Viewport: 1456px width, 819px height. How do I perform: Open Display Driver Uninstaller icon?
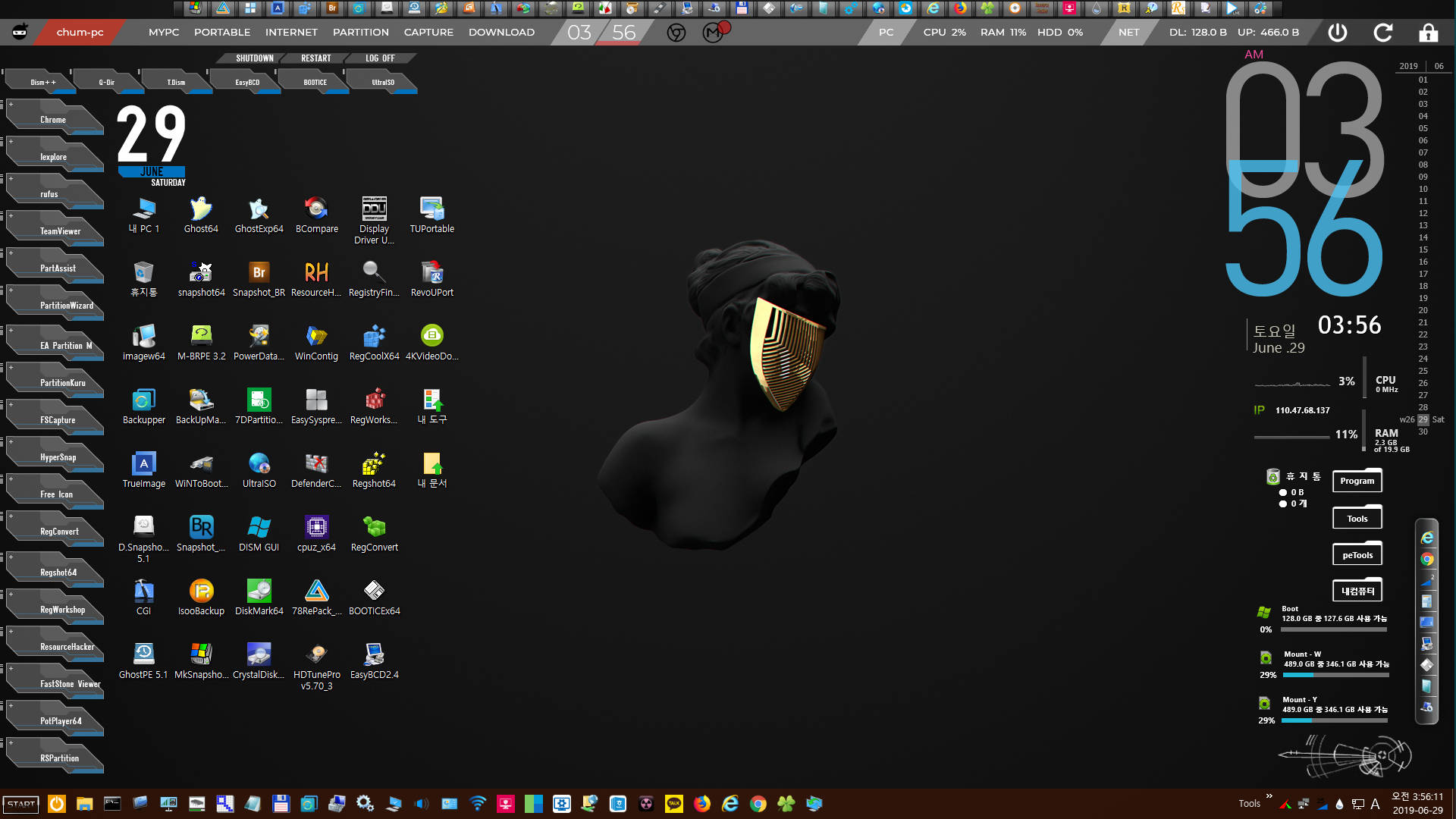374,220
